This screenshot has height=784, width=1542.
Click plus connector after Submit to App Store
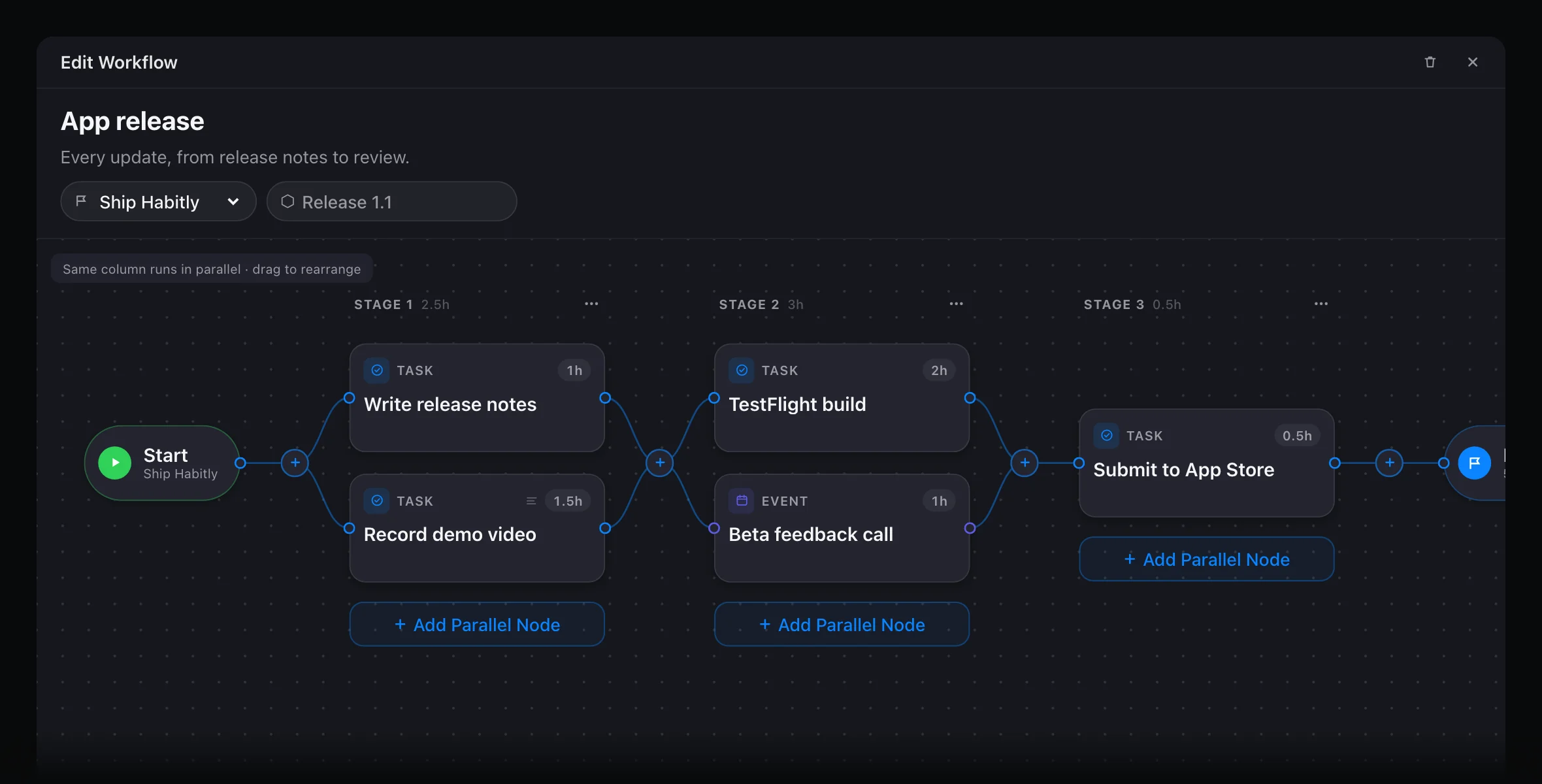coord(1389,463)
